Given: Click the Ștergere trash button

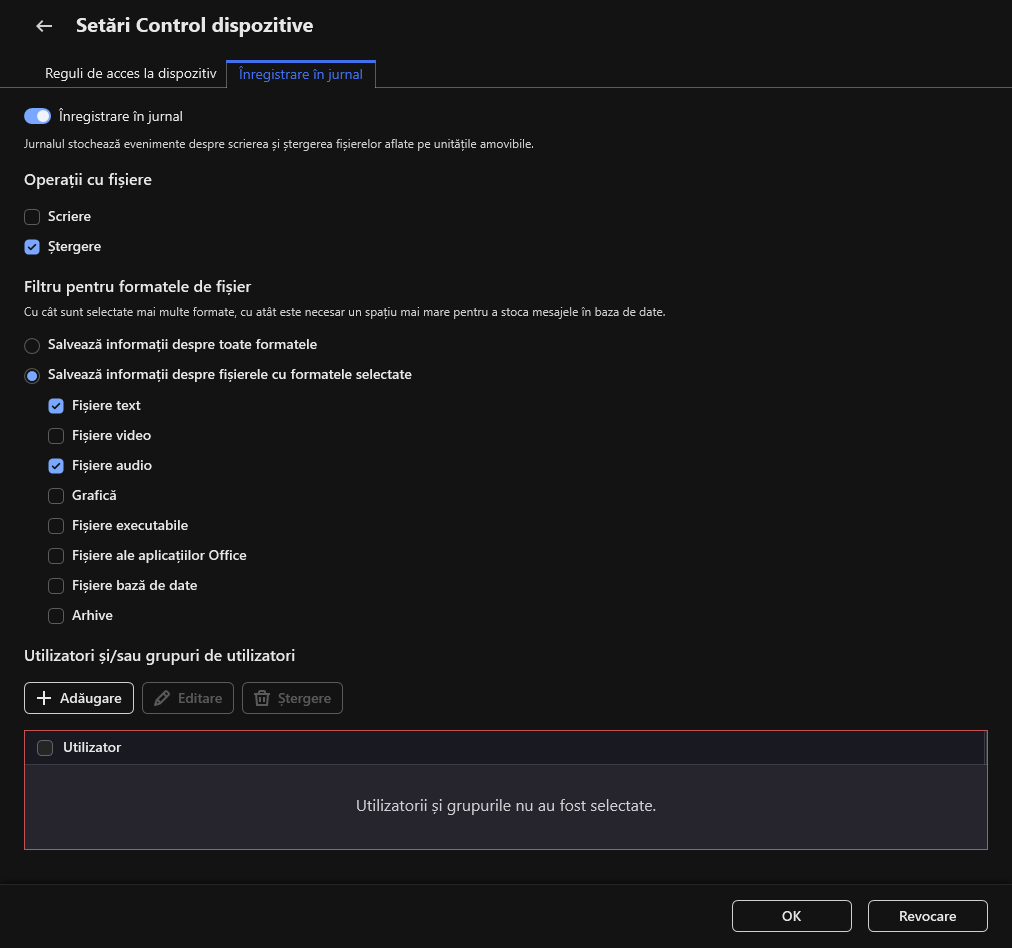Looking at the screenshot, I should point(292,698).
